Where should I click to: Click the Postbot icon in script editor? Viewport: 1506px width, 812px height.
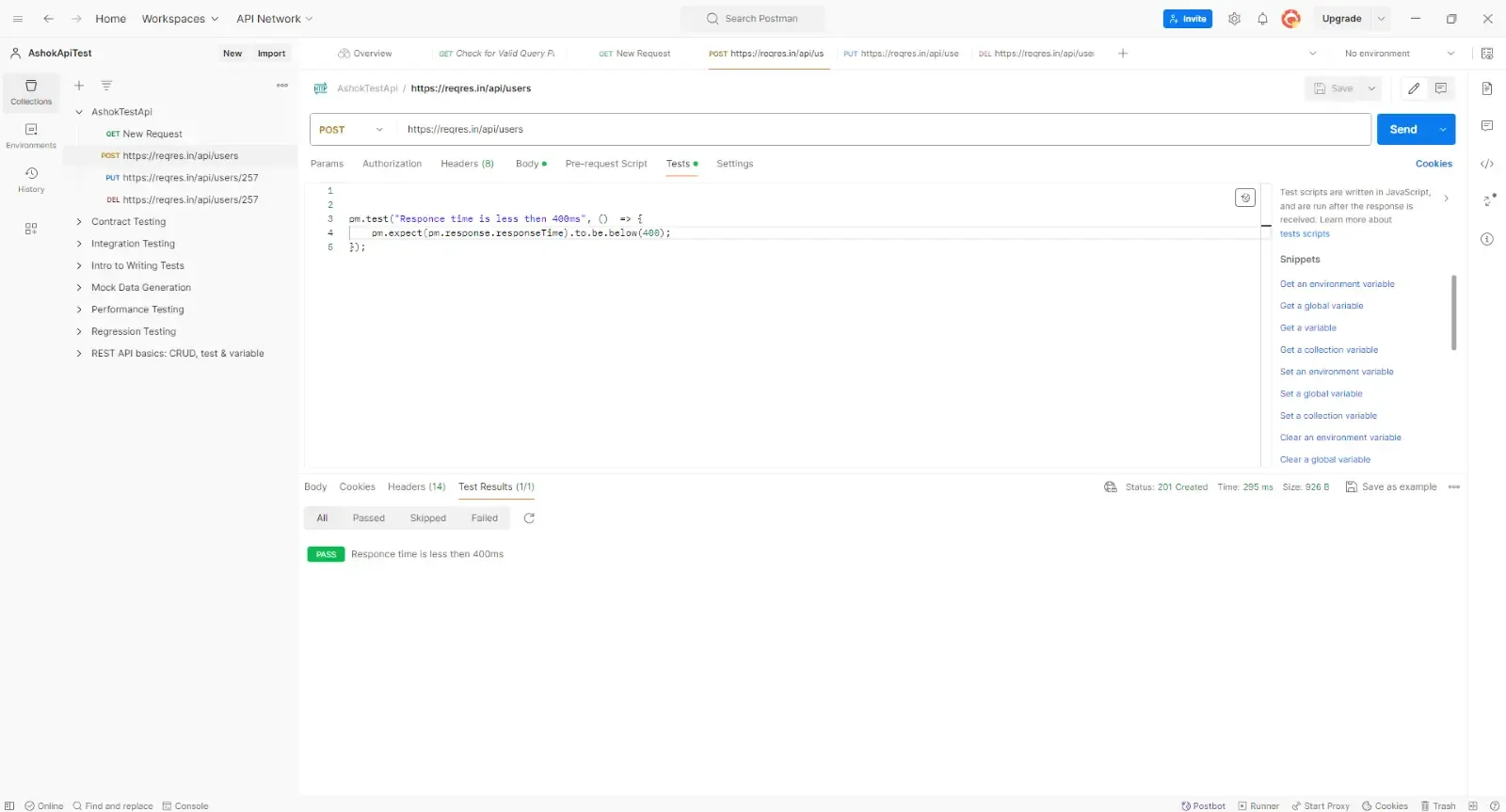pyautogui.click(x=1245, y=198)
